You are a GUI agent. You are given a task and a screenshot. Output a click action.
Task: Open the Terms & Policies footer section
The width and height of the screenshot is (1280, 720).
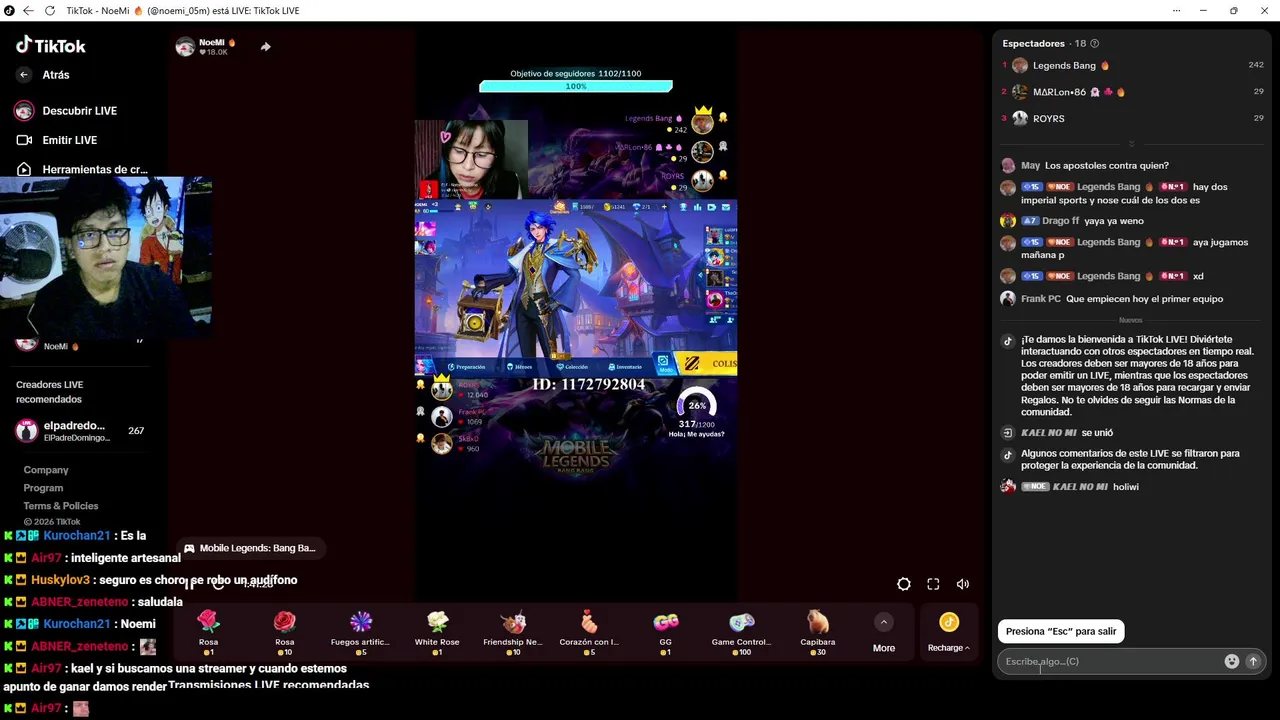pos(61,506)
